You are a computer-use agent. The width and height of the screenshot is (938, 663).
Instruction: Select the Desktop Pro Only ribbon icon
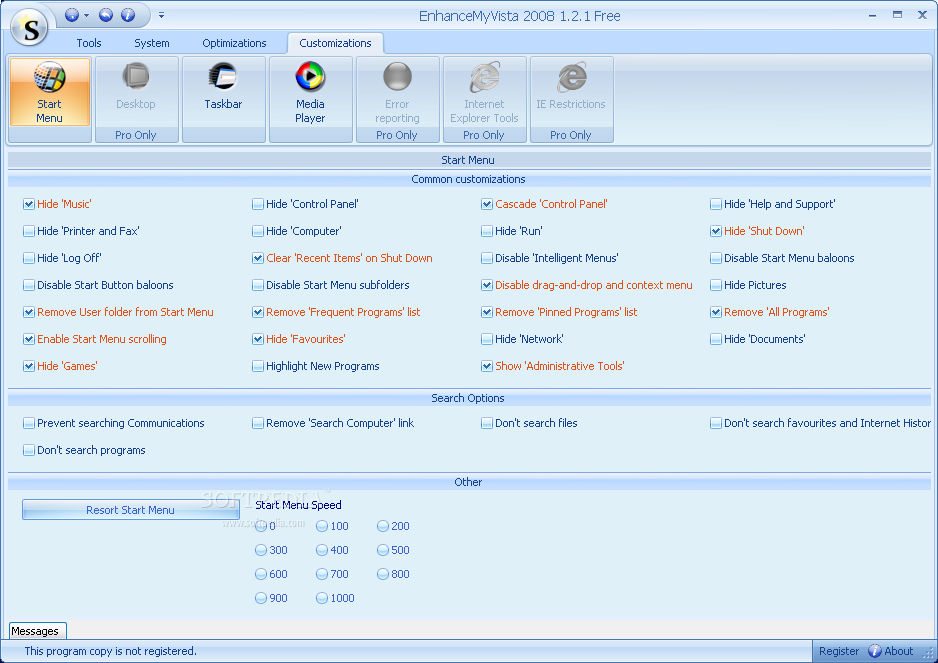pos(136,99)
